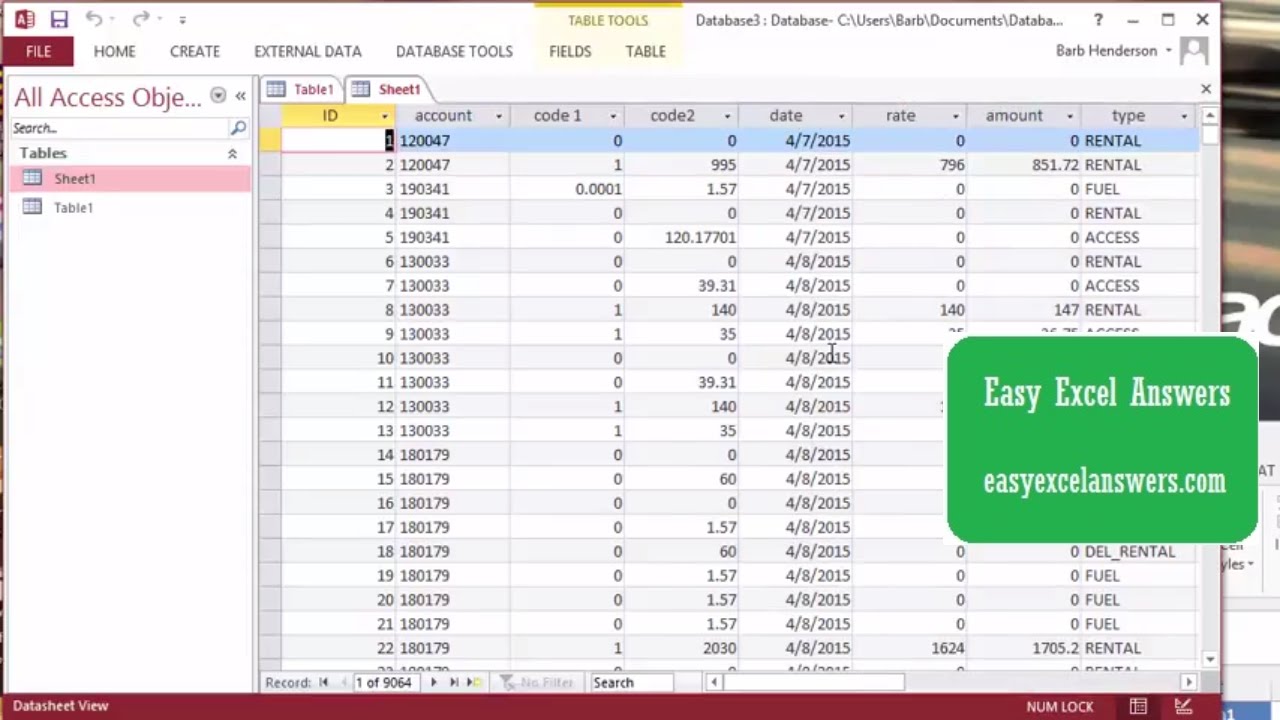
Task: Click the DEL_RENTAL type cell
Action: click(1139, 552)
